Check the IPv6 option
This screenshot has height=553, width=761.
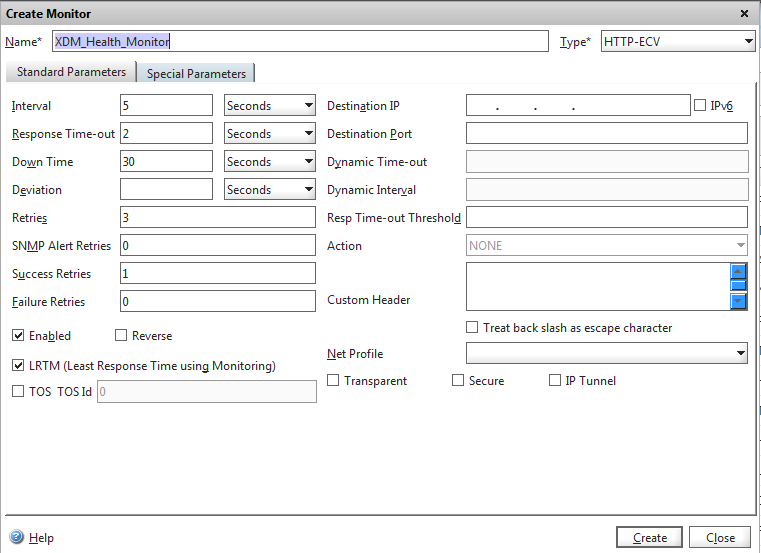700,105
